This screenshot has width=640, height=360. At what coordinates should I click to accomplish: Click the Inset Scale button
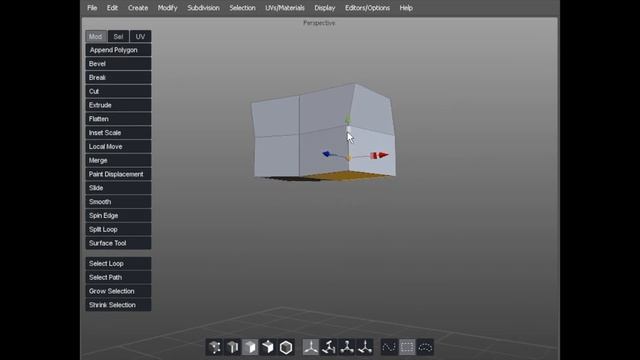(118, 133)
